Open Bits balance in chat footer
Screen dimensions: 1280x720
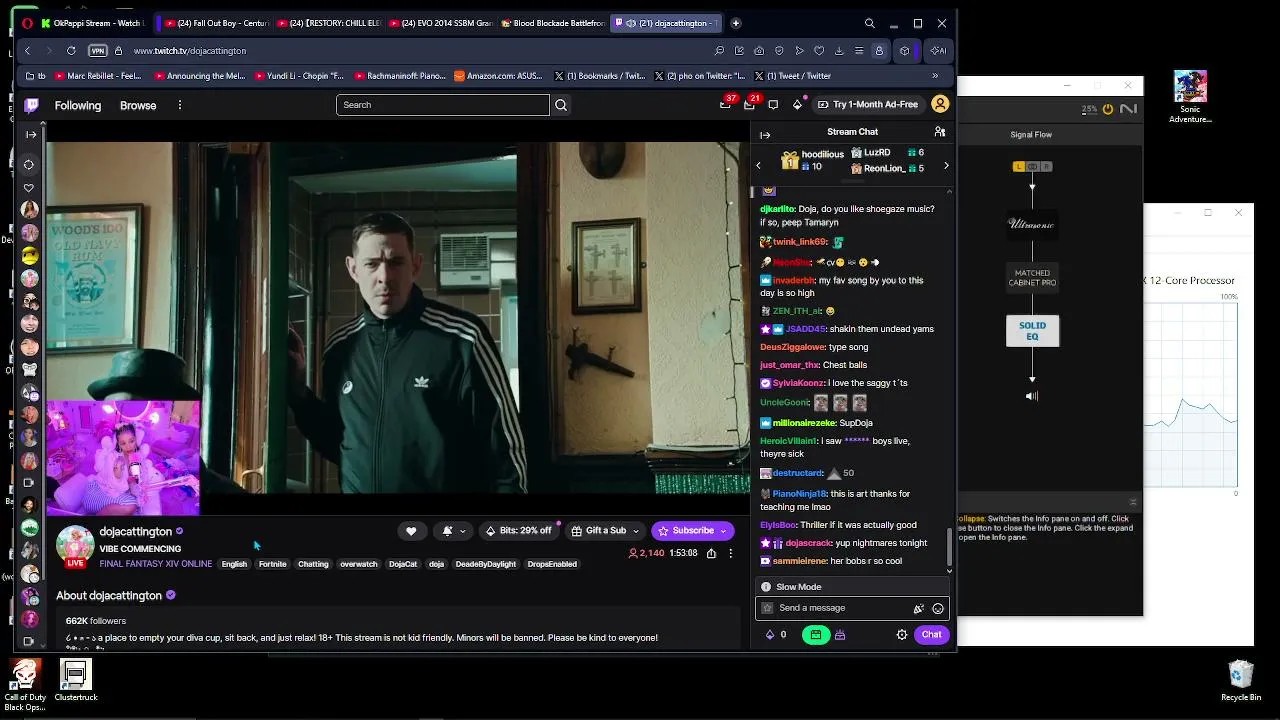click(x=776, y=635)
